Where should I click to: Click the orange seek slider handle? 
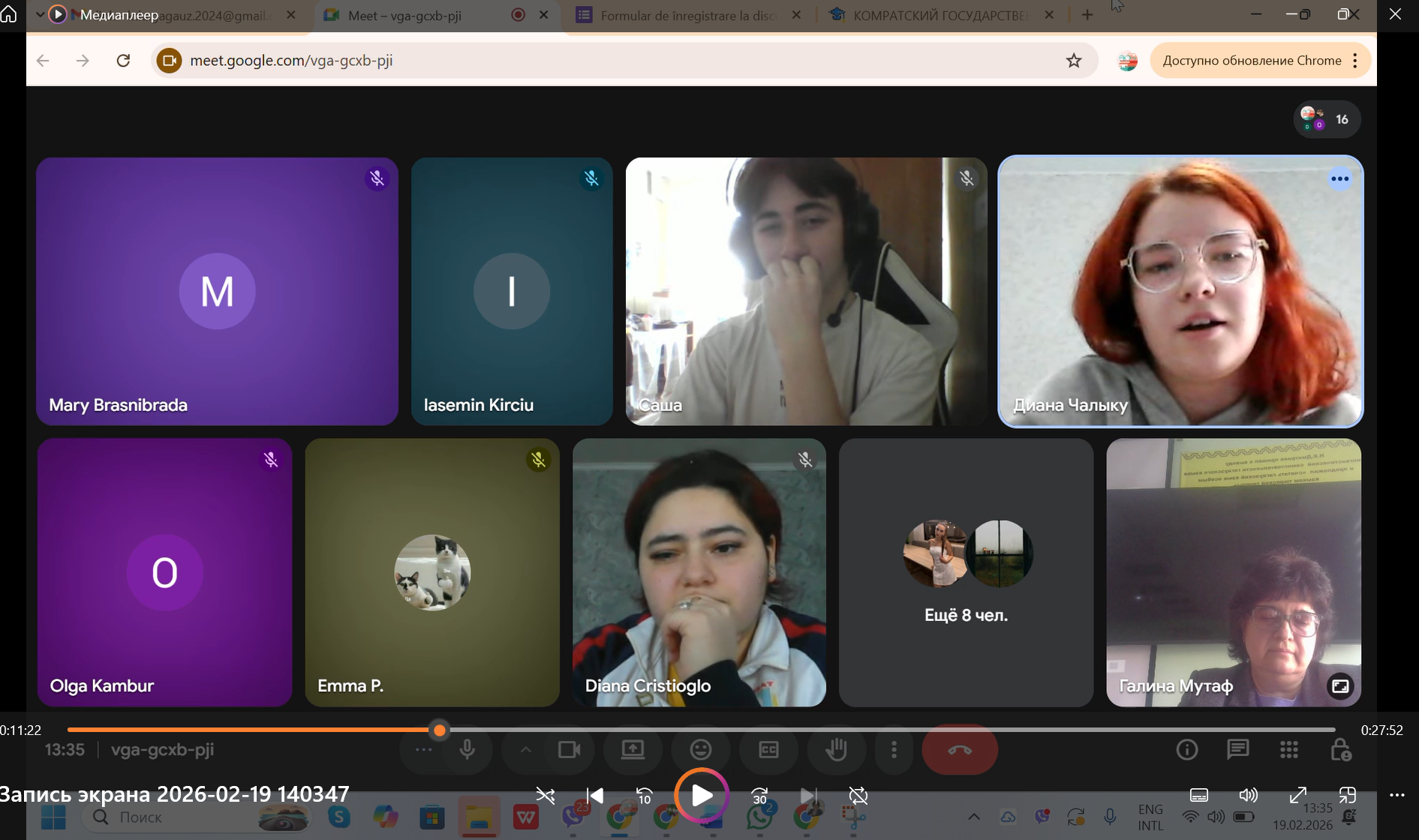tap(440, 730)
